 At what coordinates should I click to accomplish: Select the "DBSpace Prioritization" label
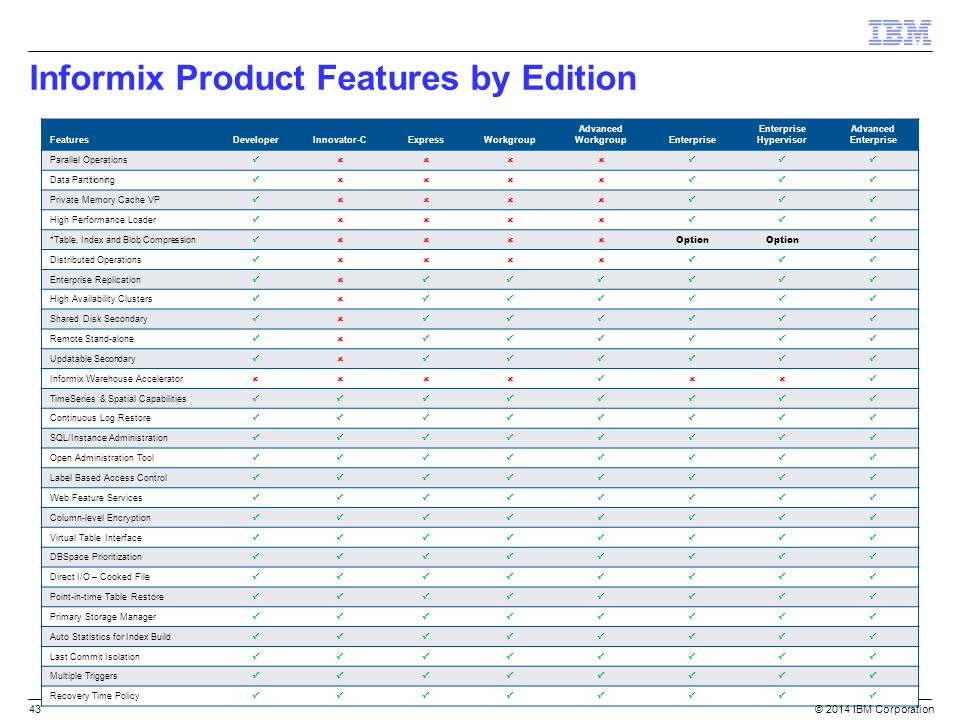pyautogui.click(x=96, y=557)
